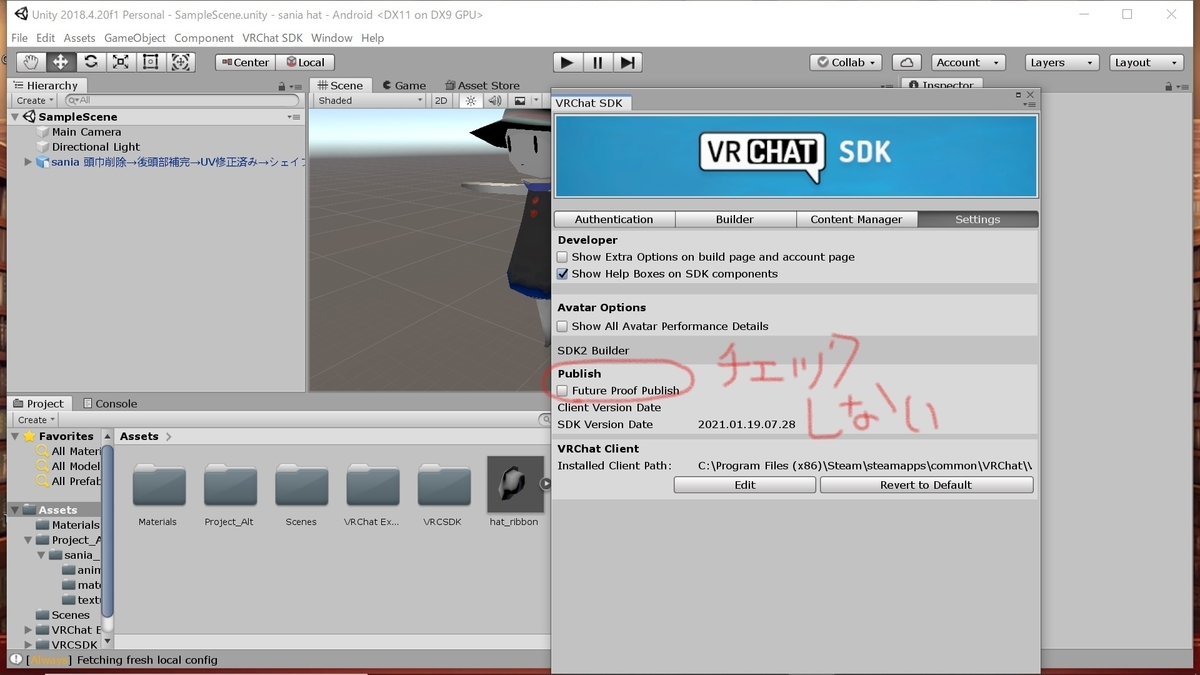Select Directional Light in Hierarchy

coord(96,147)
